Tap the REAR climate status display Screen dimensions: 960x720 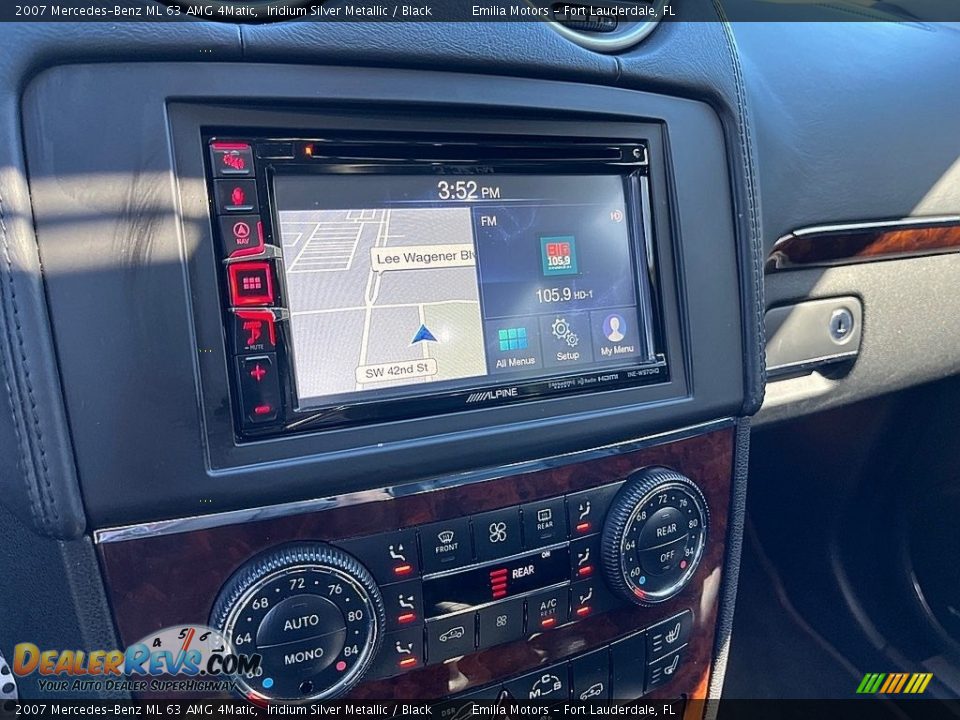tap(497, 580)
